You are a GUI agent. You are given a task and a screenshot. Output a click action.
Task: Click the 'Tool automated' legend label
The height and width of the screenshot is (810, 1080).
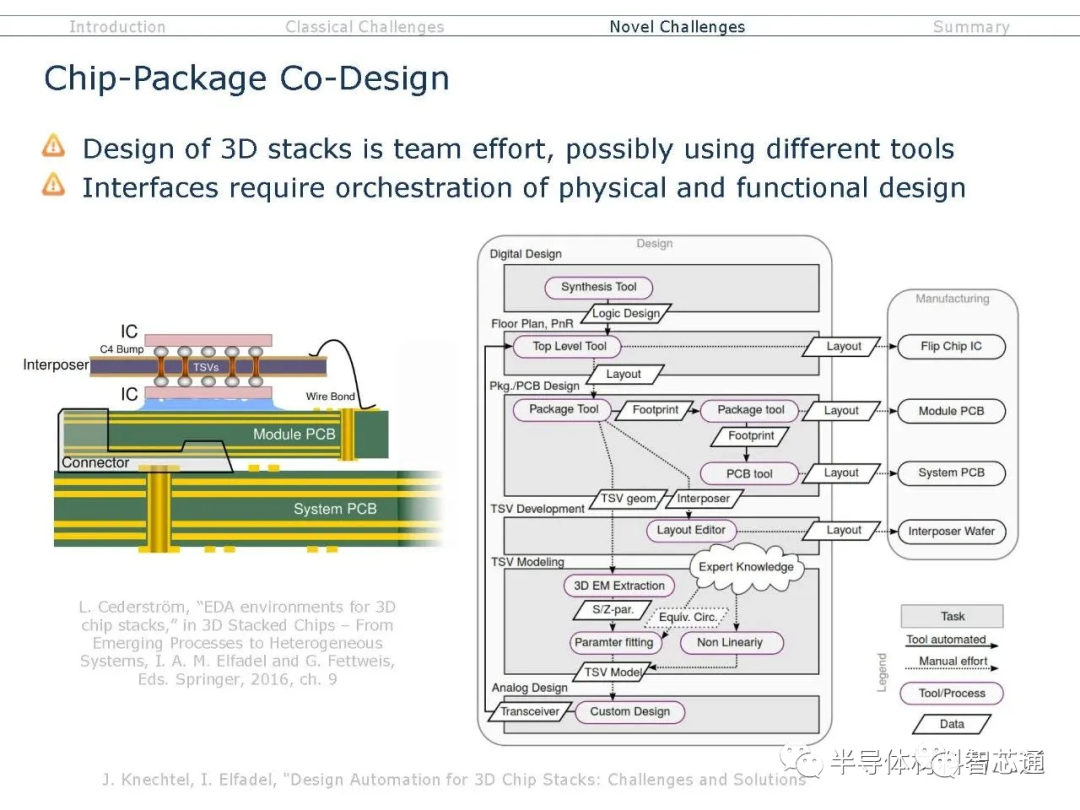(946, 640)
